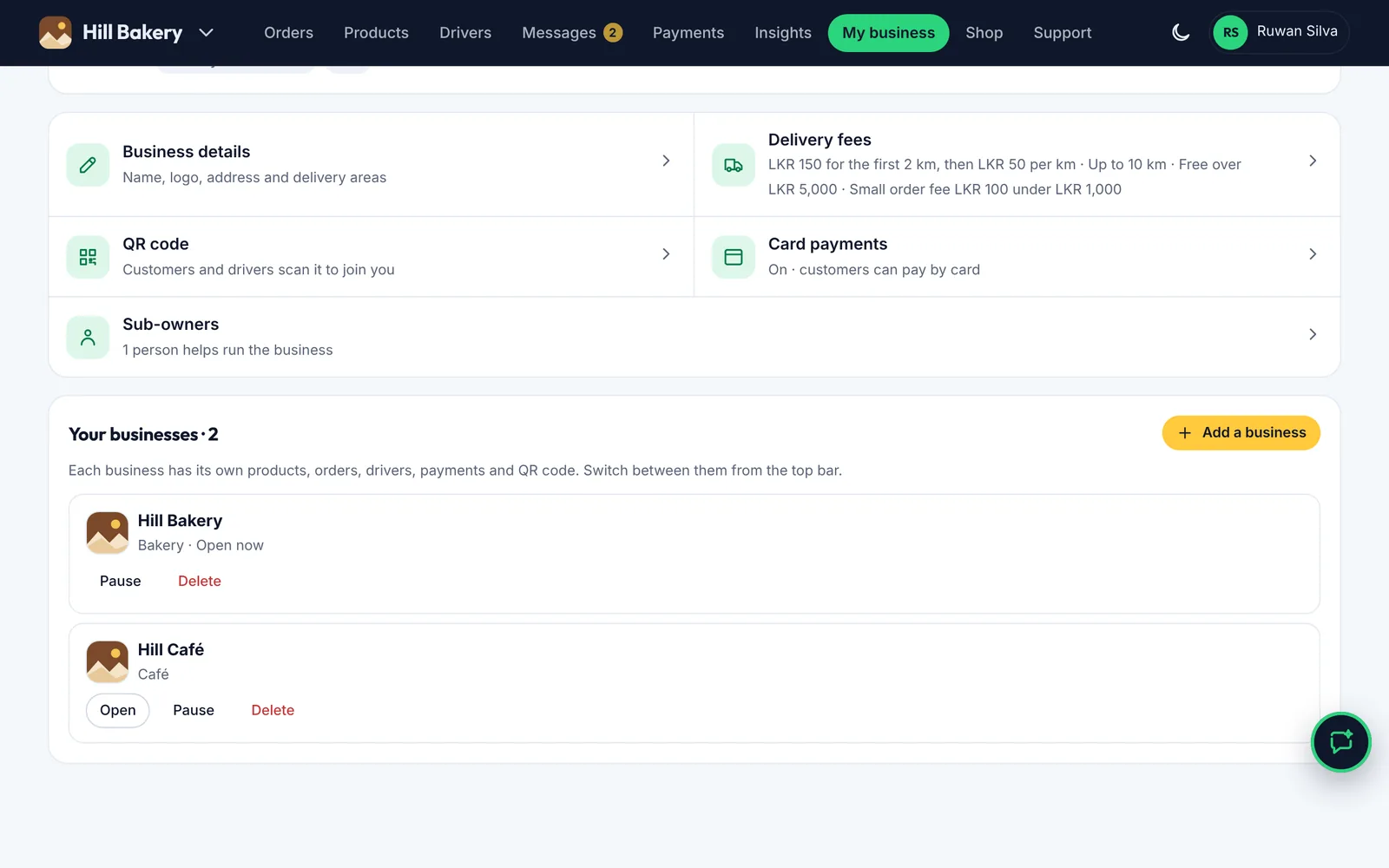Open the Ruwan Silva profile menu
Viewport: 1389px width, 868px height.
(x=1280, y=32)
